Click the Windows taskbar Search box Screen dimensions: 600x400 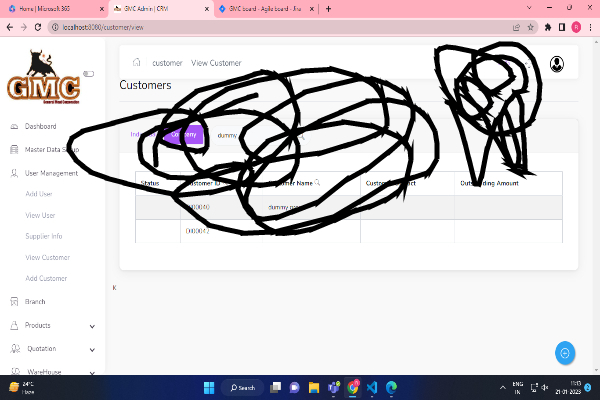[243, 387]
